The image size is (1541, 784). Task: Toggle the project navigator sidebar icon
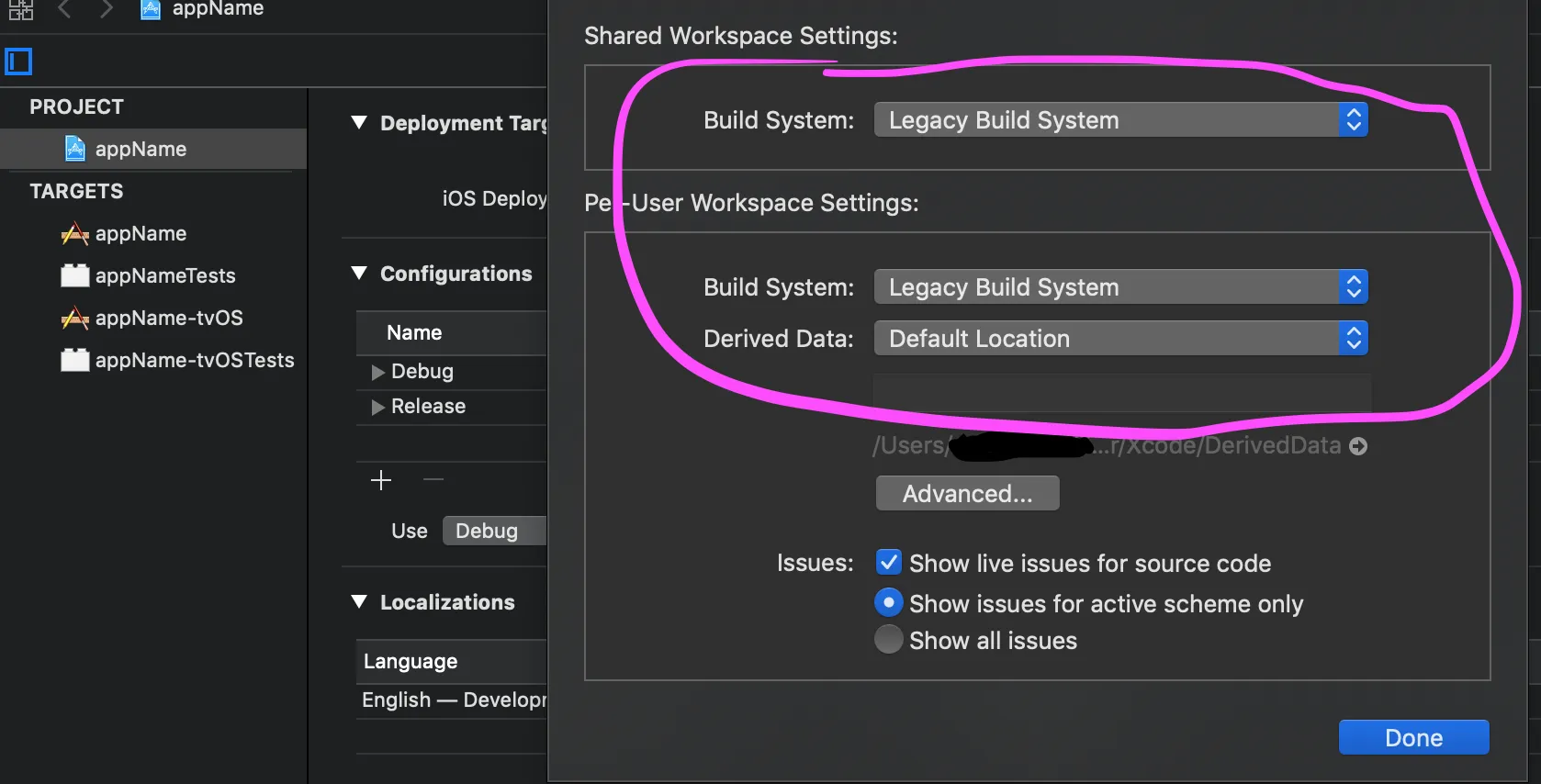click(18, 62)
